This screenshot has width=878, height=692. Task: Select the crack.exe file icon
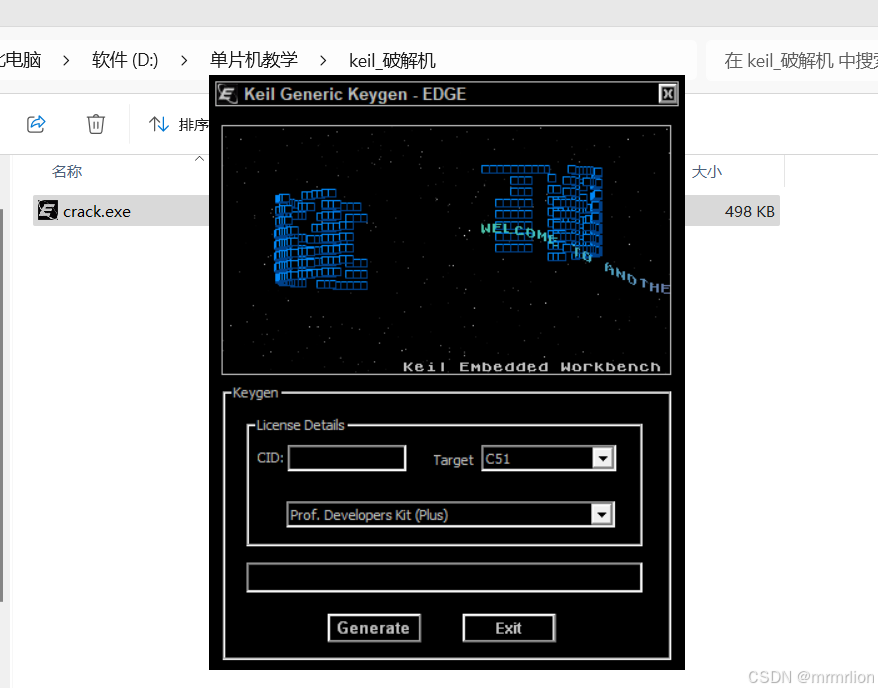(x=48, y=211)
